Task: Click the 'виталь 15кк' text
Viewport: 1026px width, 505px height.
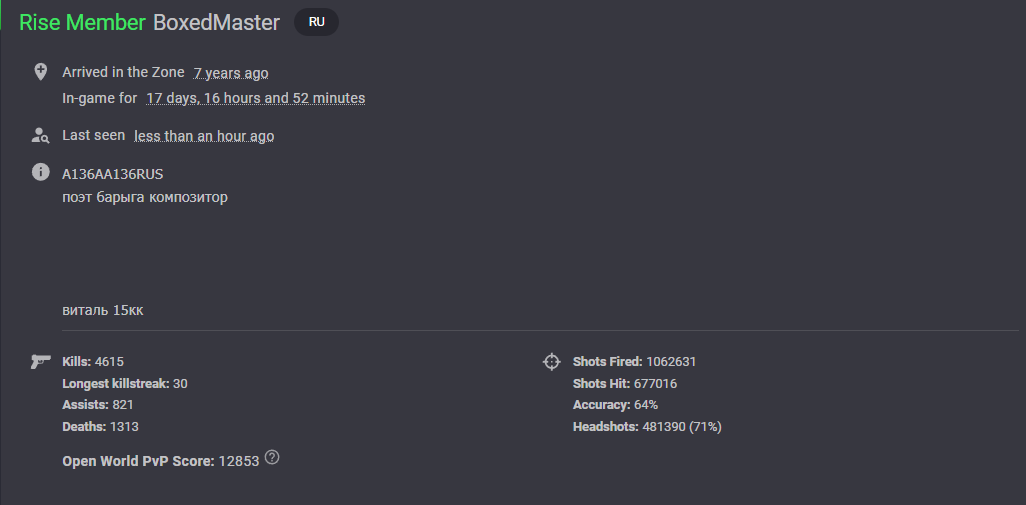Action: pyautogui.click(x=103, y=310)
